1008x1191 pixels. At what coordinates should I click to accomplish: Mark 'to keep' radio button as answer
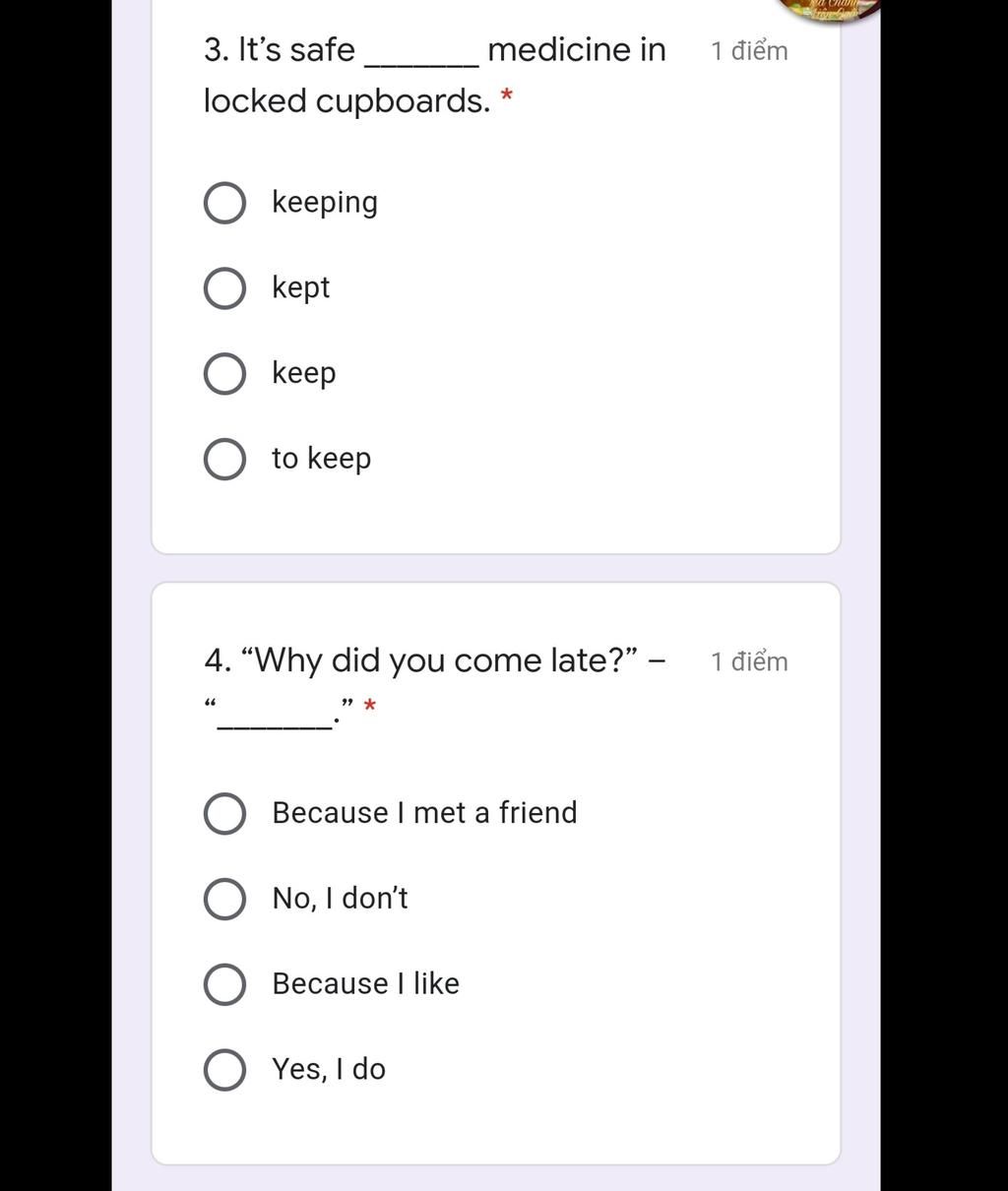click(x=224, y=460)
